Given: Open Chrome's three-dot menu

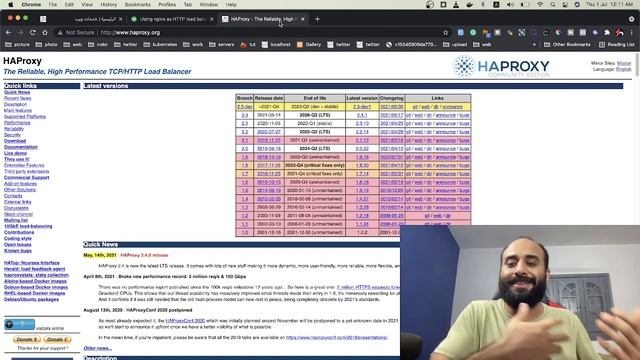Looking at the screenshot, I should tap(631, 32).
